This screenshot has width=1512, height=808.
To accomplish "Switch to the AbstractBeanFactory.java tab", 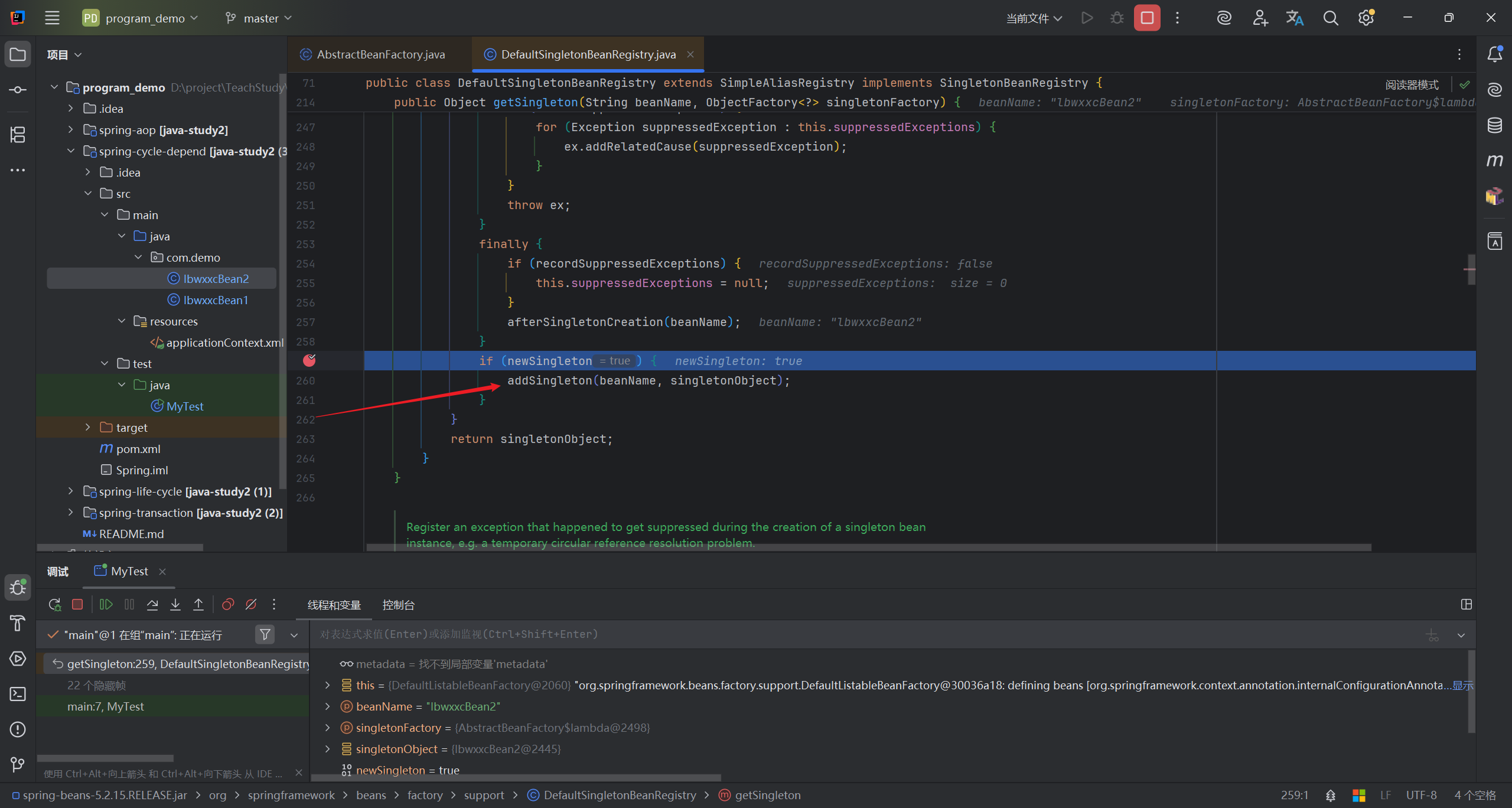I will click(380, 54).
